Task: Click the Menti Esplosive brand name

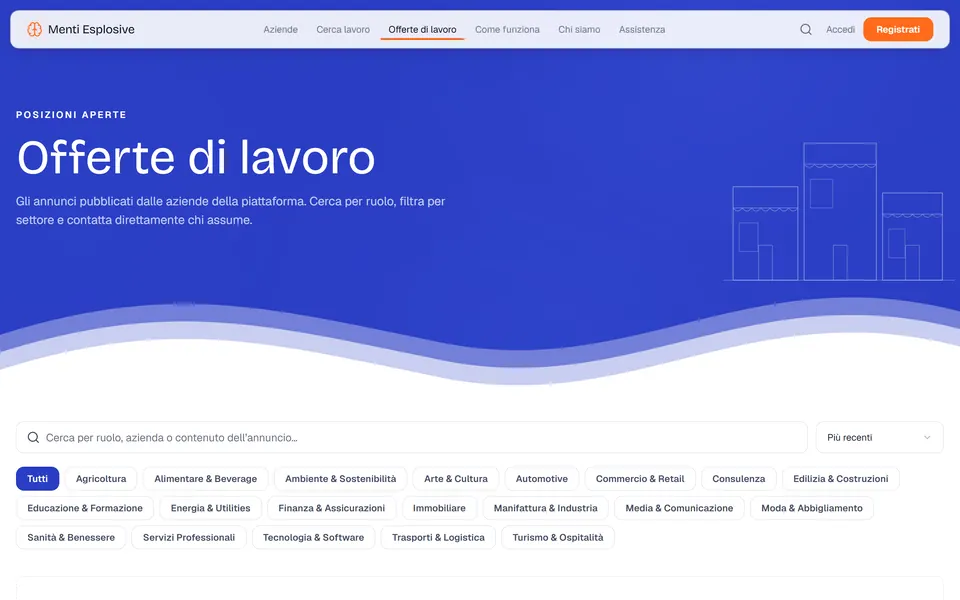Action: coord(91,29)
